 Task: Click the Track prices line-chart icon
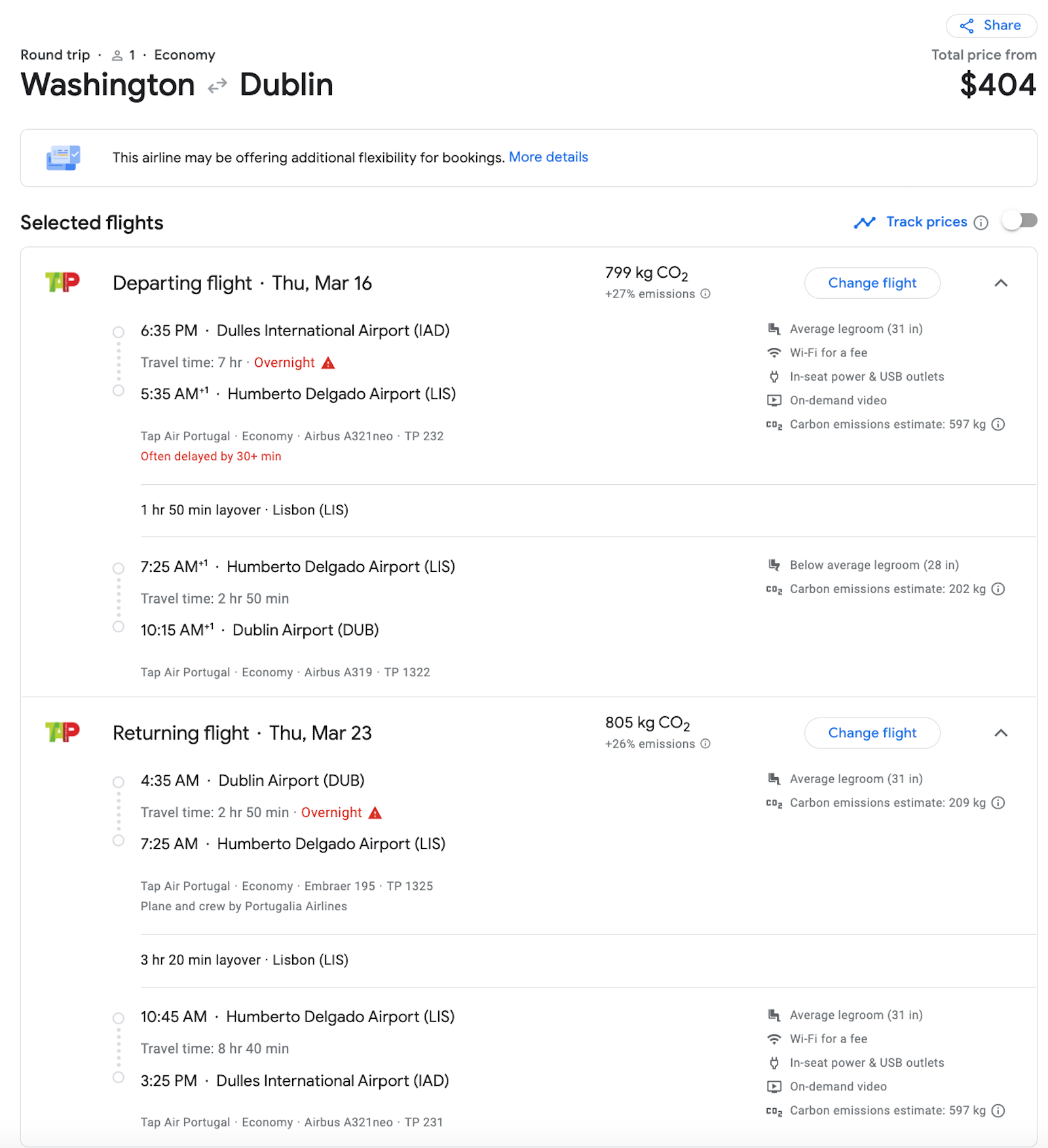(x=865, y=222)
